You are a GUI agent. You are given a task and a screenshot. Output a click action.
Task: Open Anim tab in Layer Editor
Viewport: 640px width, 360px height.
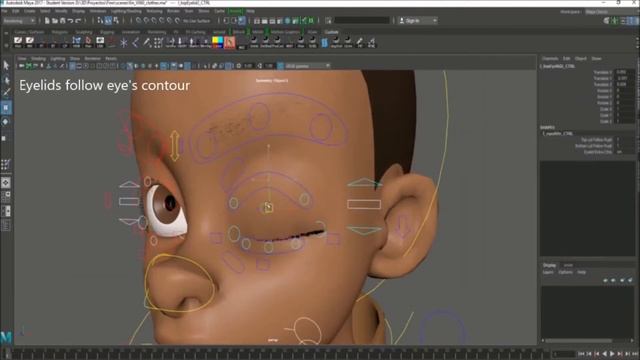tap(568, 265)
